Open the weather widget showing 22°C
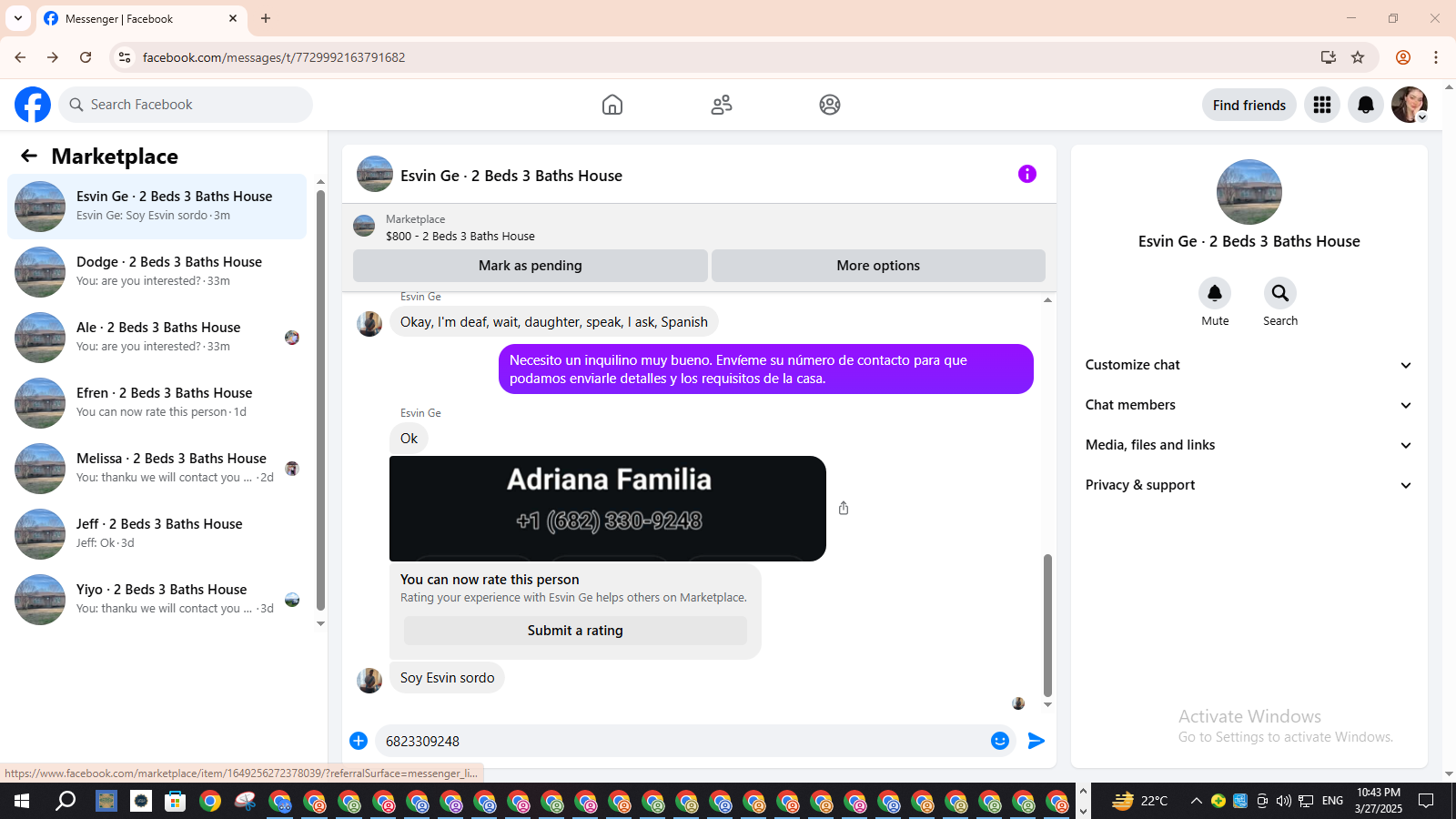1456x819 pixels. tap(1139, 801)
